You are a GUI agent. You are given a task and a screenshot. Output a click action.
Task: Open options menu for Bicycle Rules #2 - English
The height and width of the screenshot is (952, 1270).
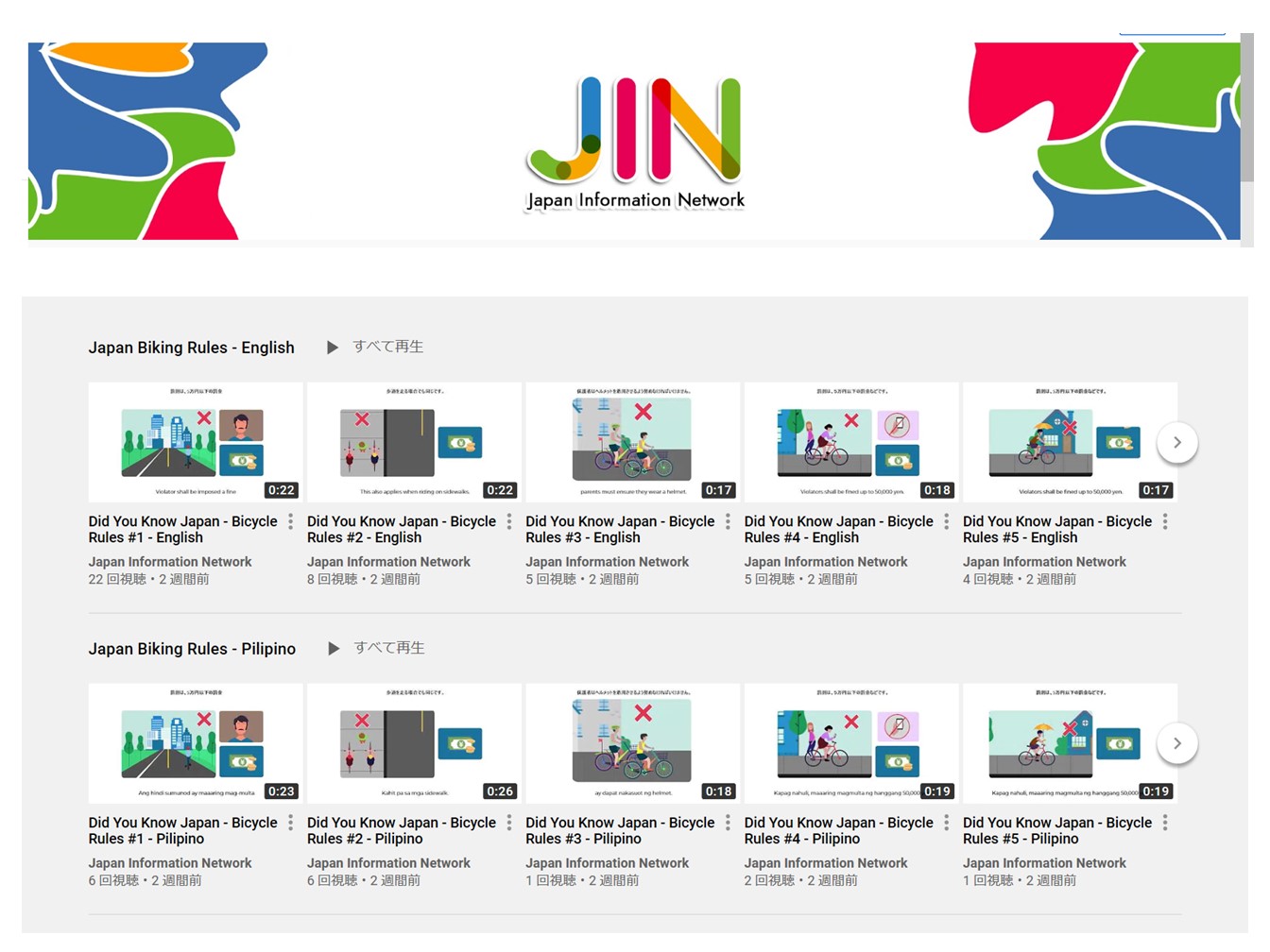click(x=509, y=521)
